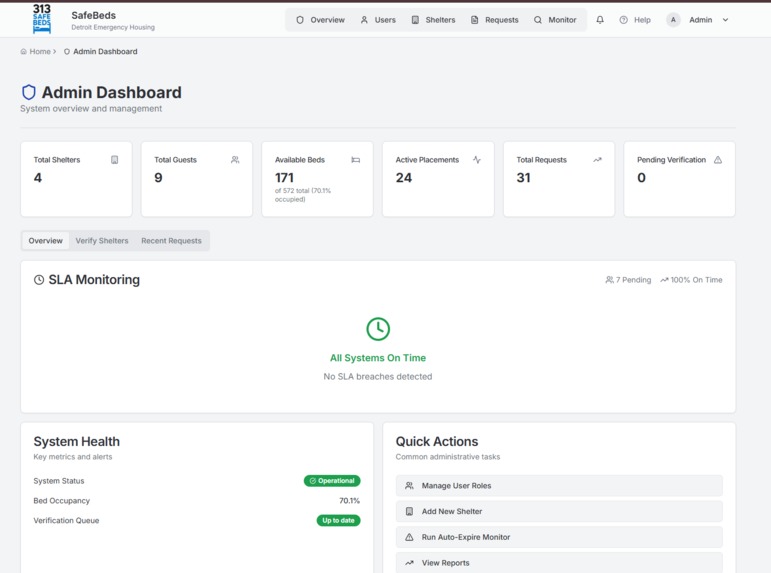771x573 pixels.
Task: Click the Available Beds value 171
Action: point(284,178)
